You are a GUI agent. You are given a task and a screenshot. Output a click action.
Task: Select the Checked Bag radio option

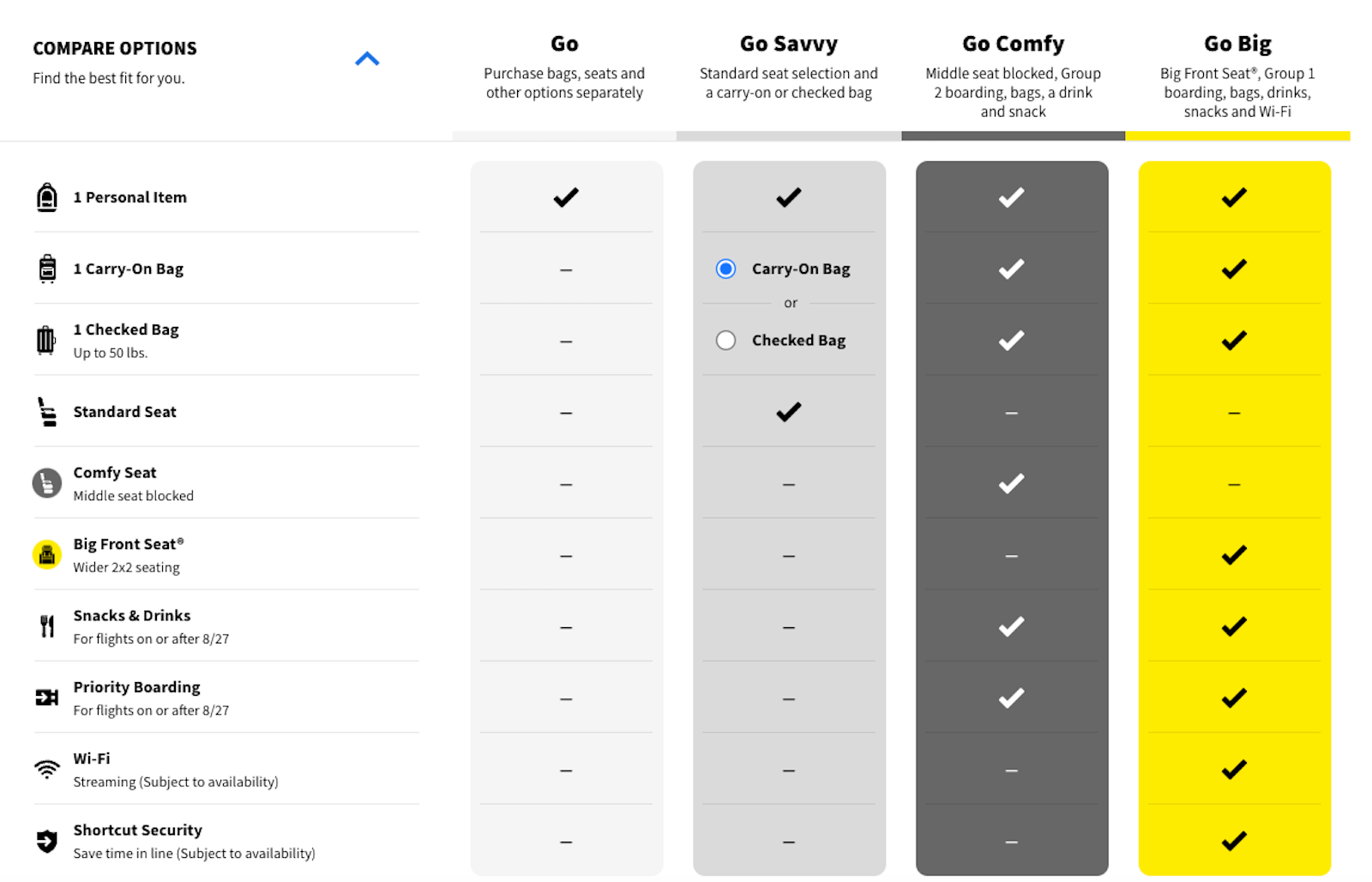click(725, 341)
